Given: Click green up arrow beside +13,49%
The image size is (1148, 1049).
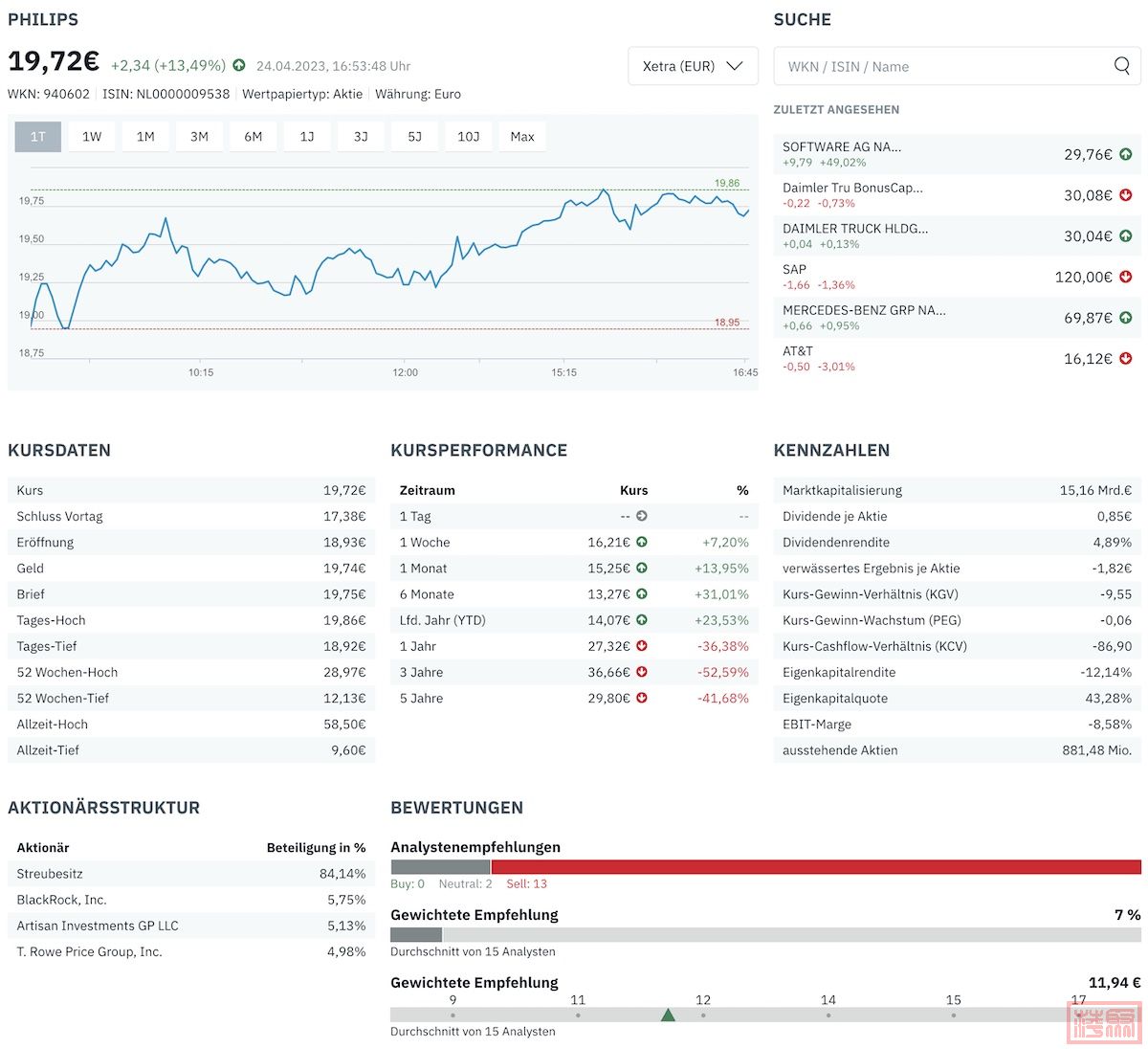Looking at the screenshot, I should point(239,65).
